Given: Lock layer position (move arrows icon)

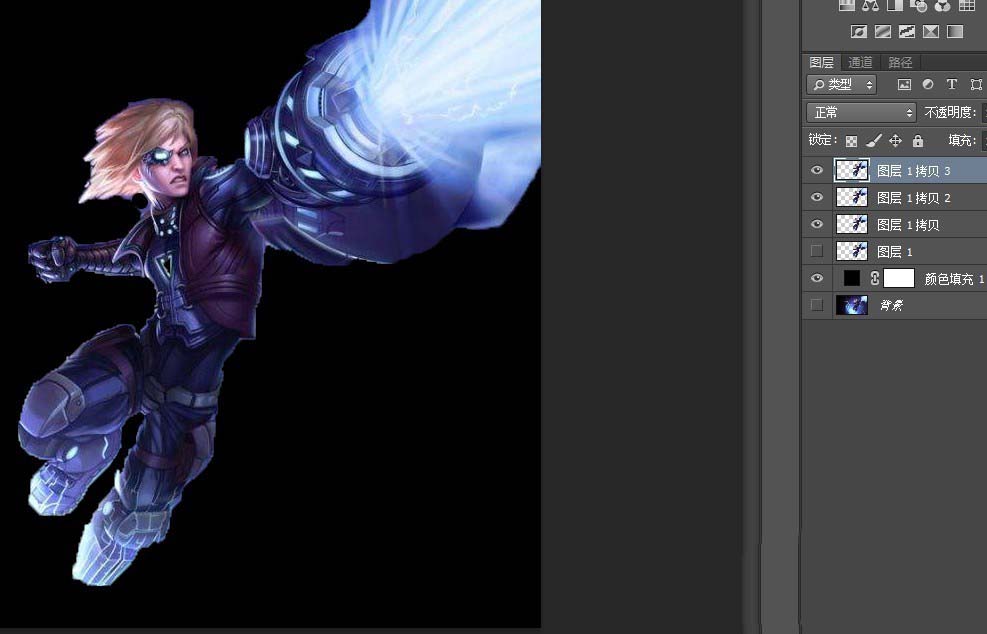Looking at the screenshot, I should pyautogui.click(x=895, y=140).
